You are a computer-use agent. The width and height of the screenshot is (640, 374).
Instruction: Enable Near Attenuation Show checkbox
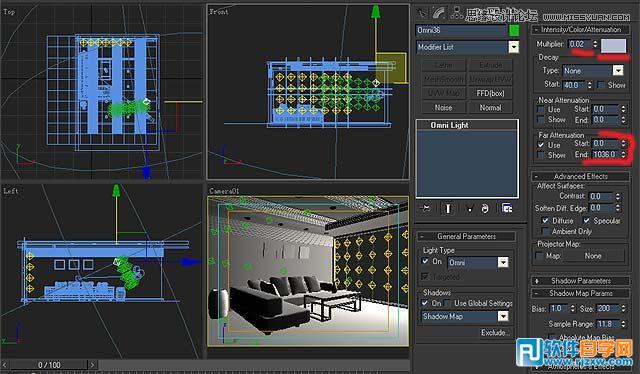[x=541, y=120]
